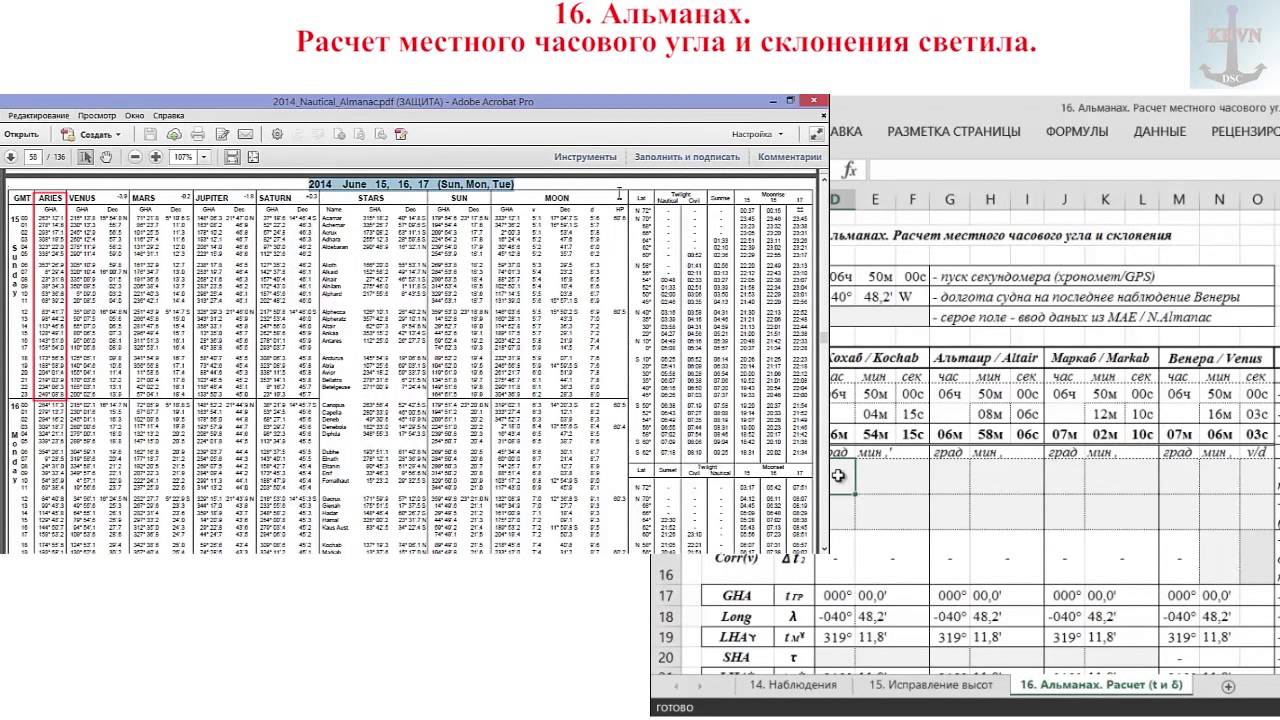The height and width of the screenshot is (720, 1280).
Task: Open the Настройка dropdown in Acrobat
Action: coord(757,134)
